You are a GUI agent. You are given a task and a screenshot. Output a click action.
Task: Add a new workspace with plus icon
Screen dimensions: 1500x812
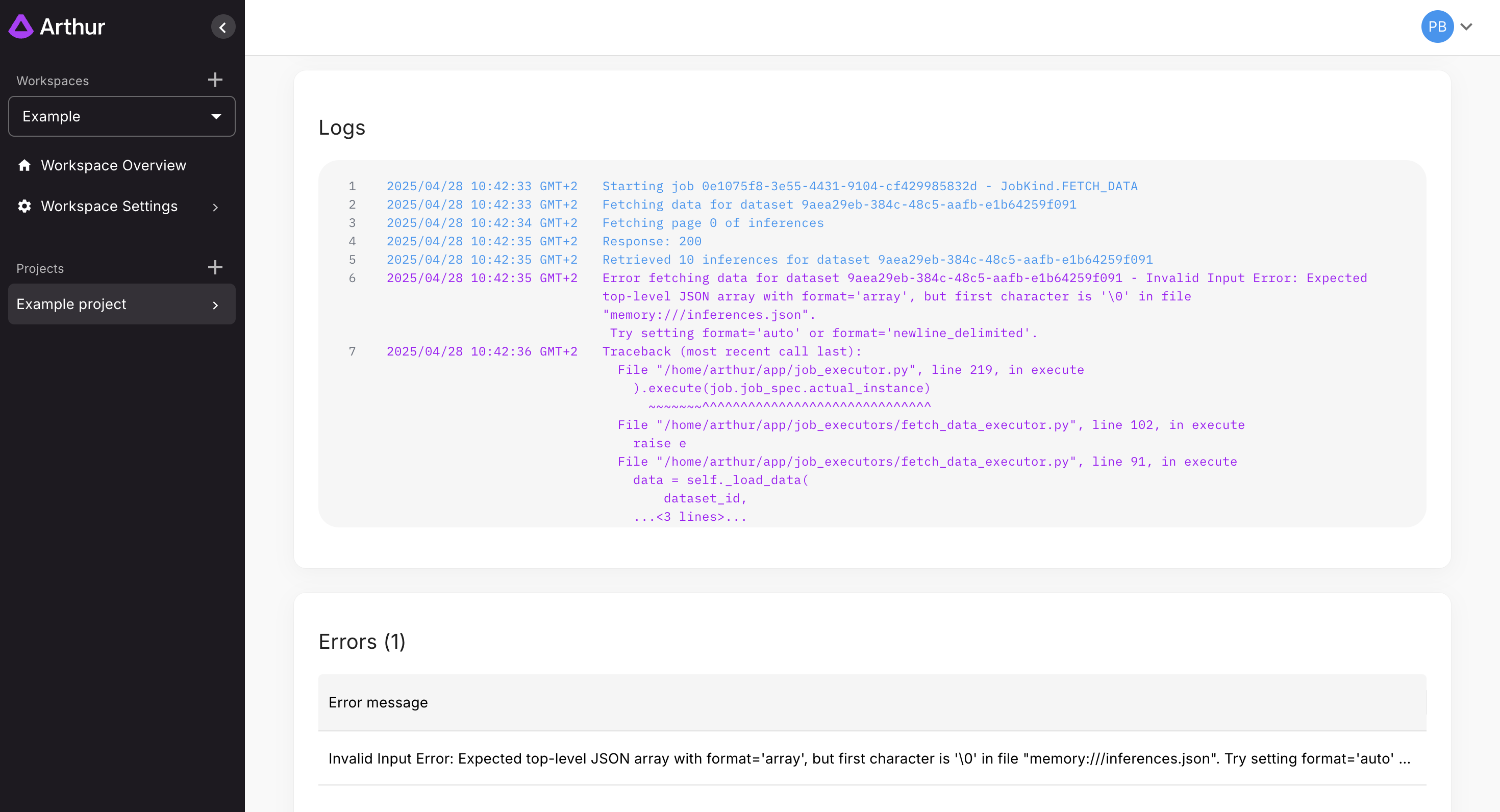215,80
